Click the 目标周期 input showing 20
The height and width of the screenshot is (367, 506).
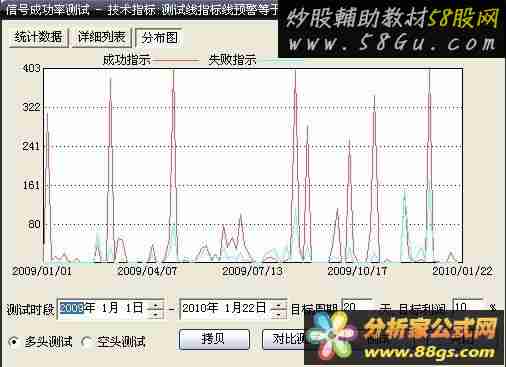click(x=356, y=306)
